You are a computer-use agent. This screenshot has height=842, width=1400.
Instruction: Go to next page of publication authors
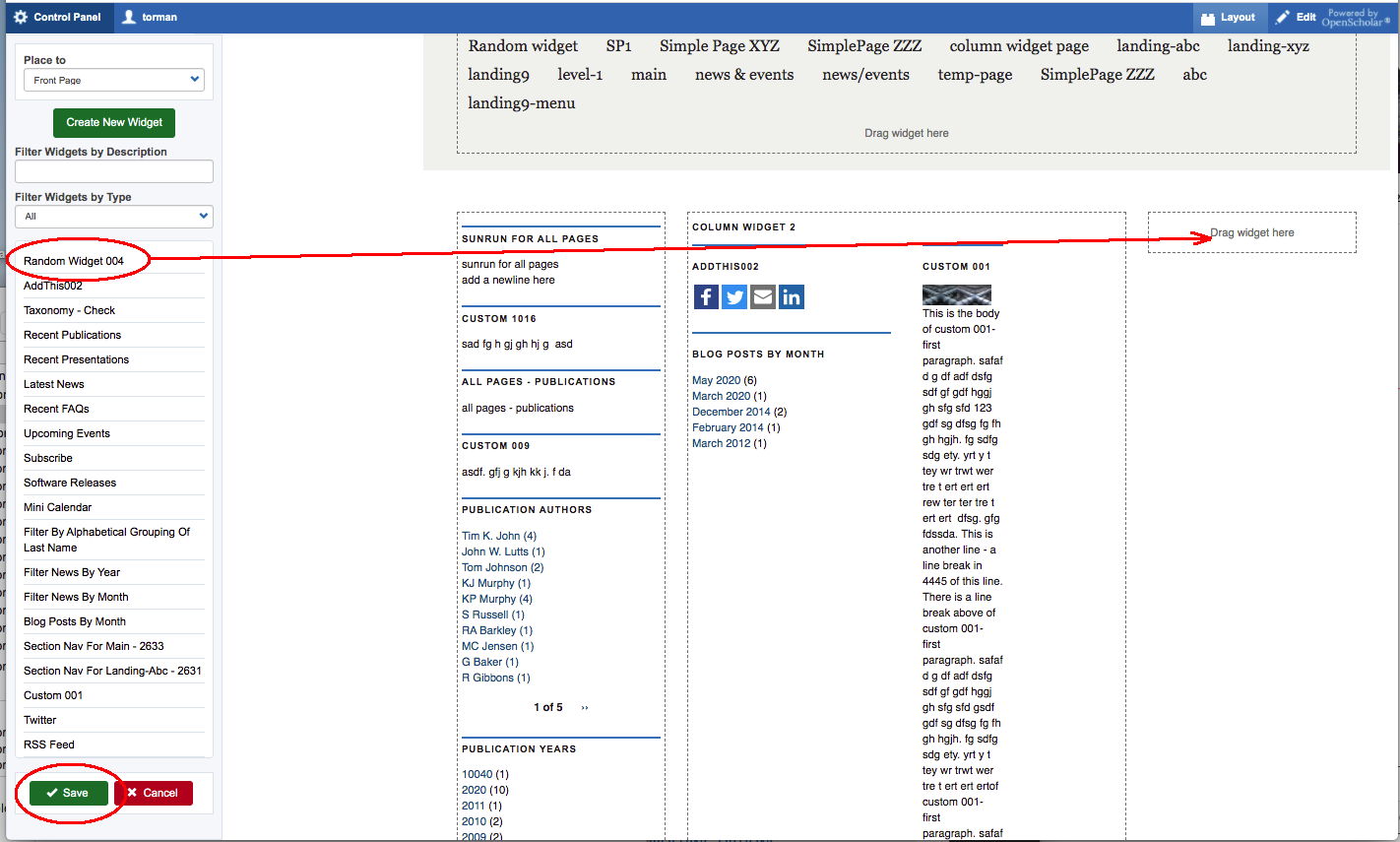coord(585,708)
